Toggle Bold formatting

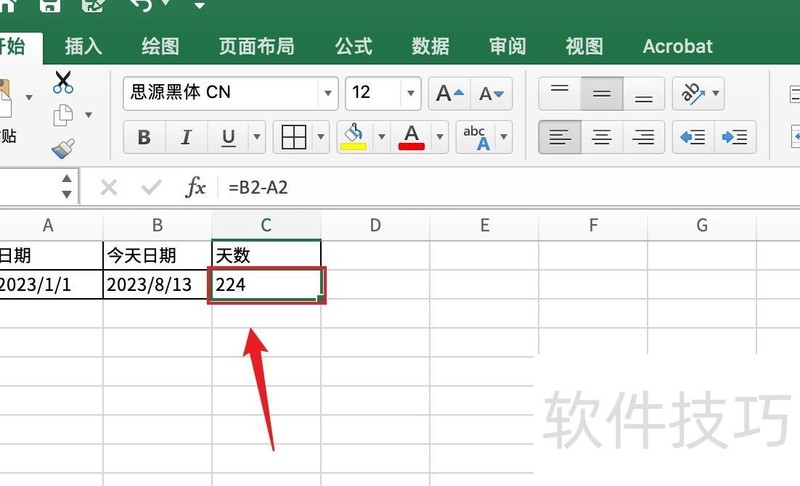coord(144,137)
